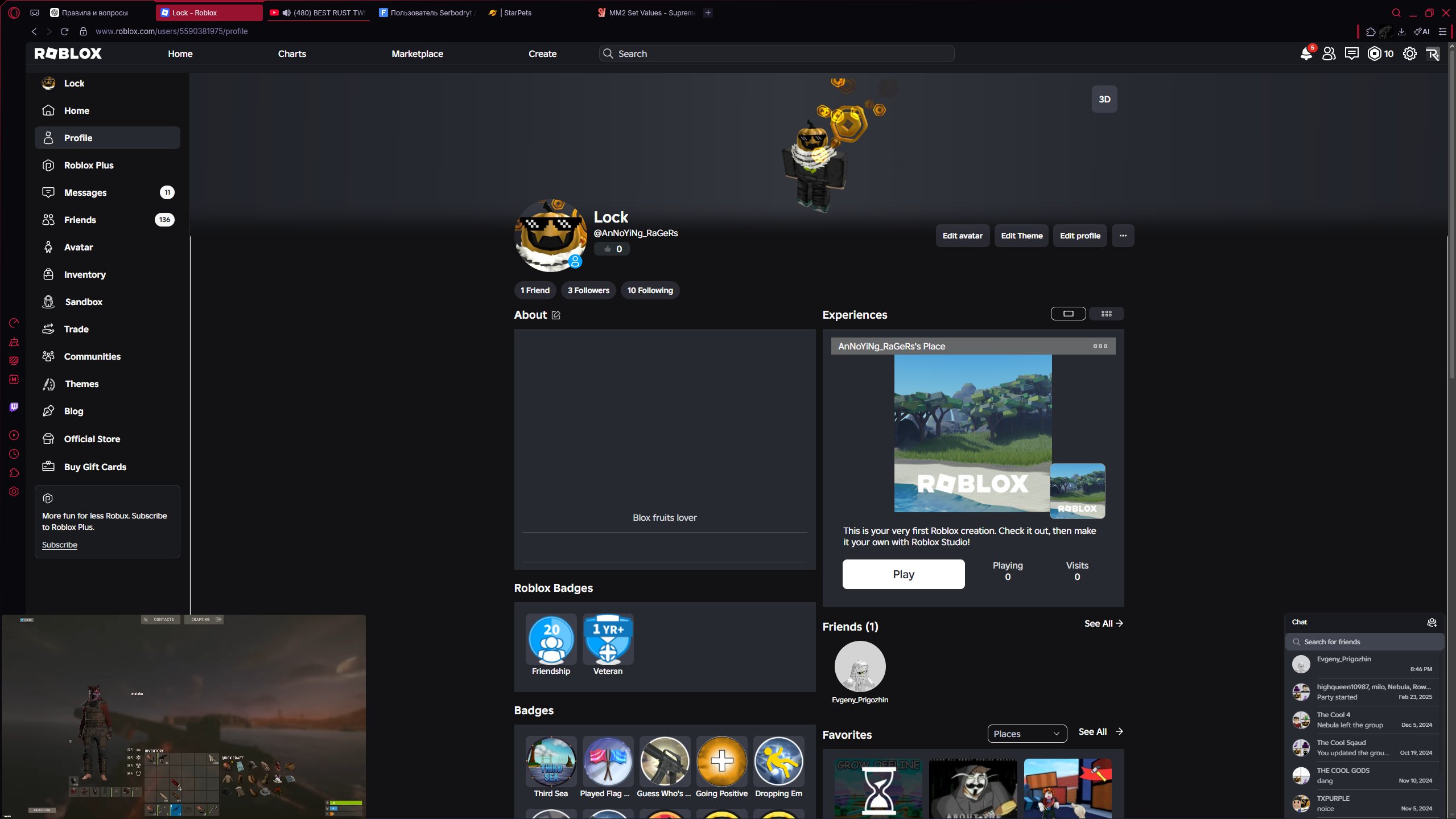Open the Opera easy setup menu icon
This screenshot has height=819, width=1456.
(1442, 31)
